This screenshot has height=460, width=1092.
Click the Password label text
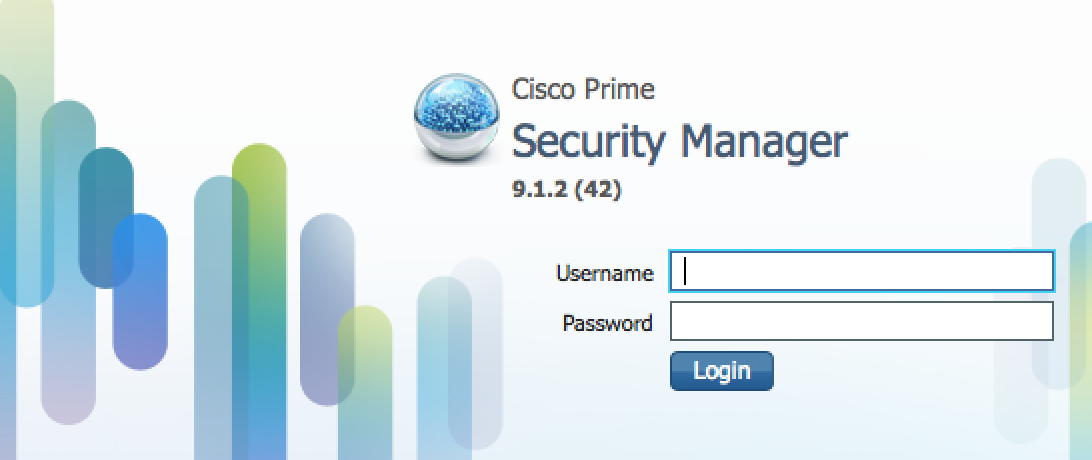click(607, 323)
